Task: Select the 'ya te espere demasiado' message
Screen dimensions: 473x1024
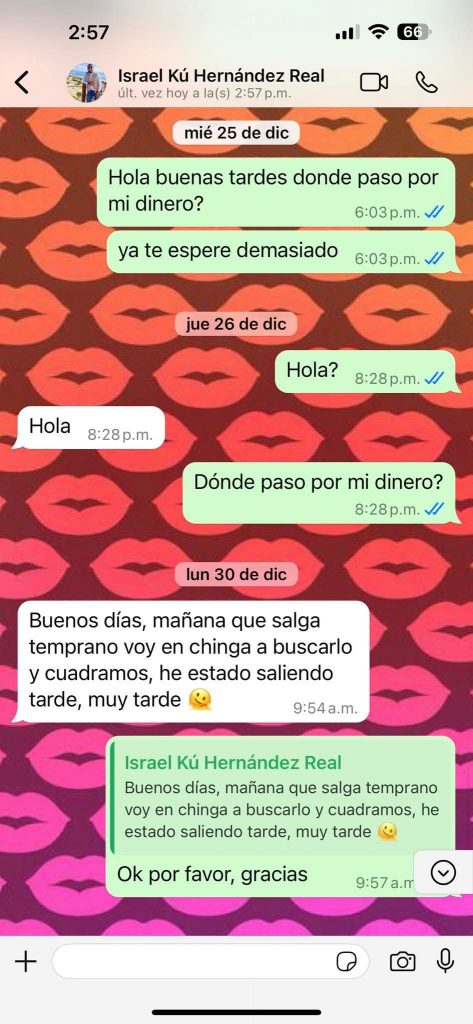Action: point(280,252)
